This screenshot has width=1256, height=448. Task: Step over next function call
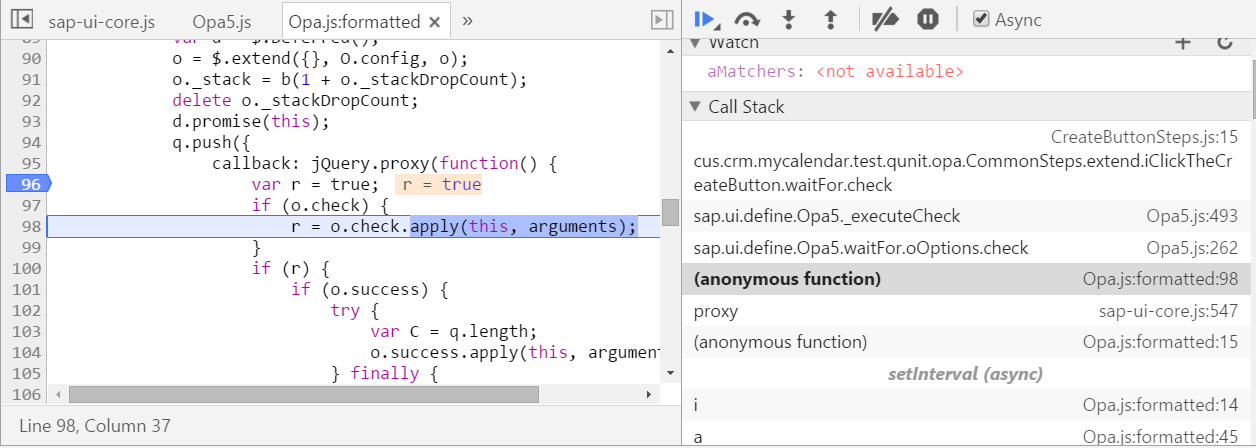point(747,19)
